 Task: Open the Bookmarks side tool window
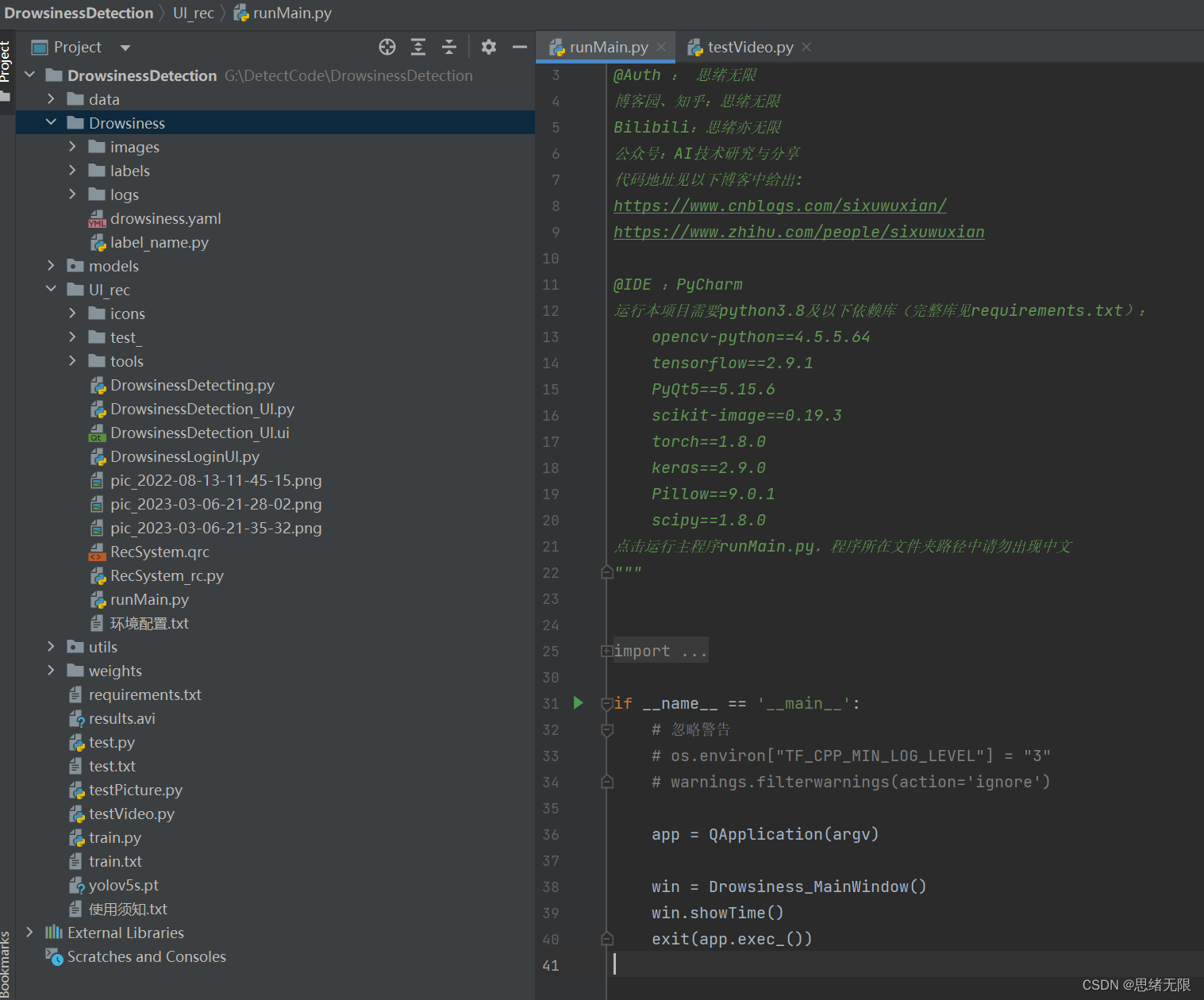tap(6, 963)
